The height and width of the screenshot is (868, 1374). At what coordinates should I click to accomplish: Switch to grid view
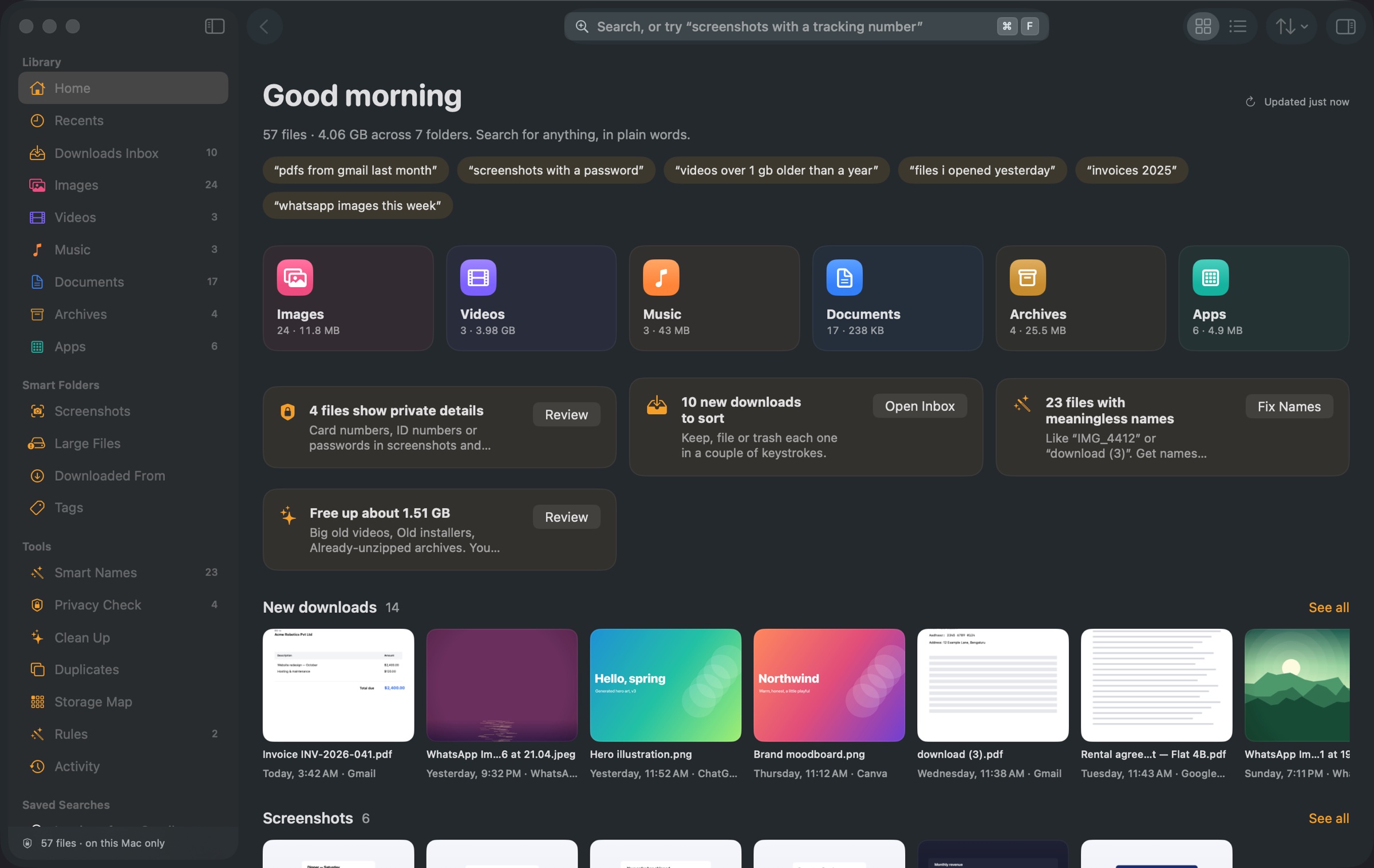click(x=1203, y=26)
